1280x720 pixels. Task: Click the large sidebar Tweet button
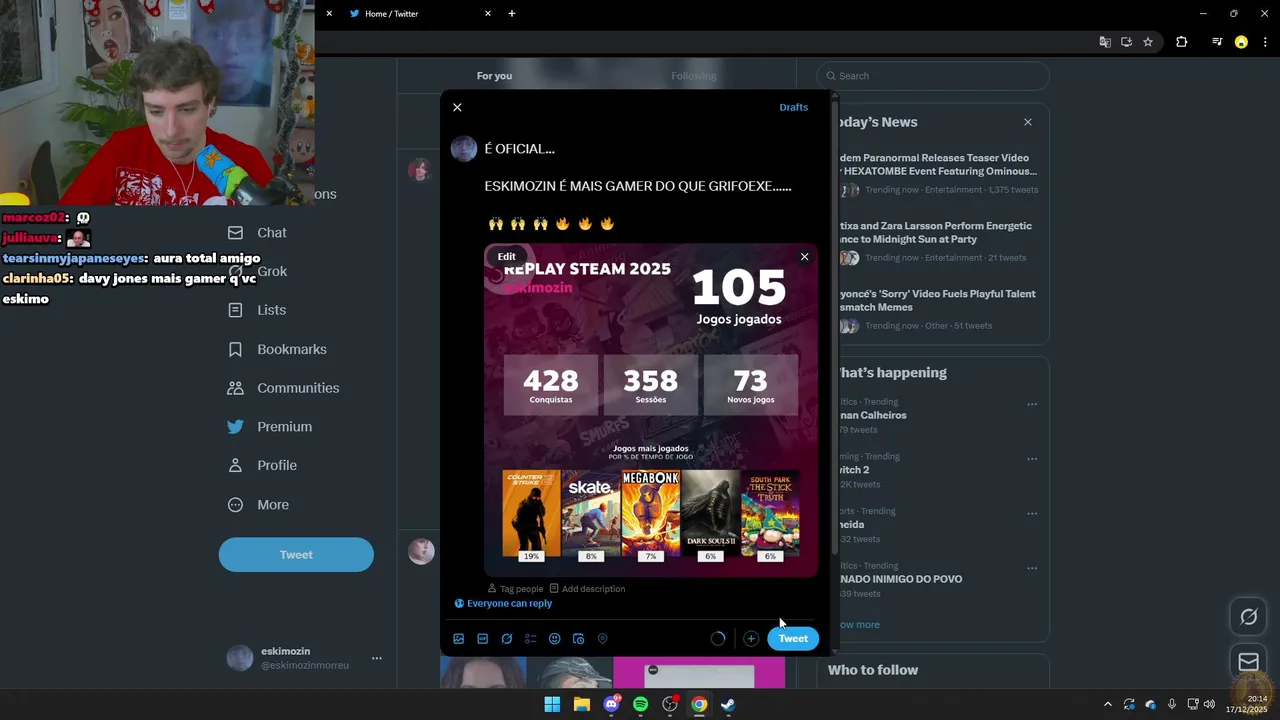(x=296, y=555)
